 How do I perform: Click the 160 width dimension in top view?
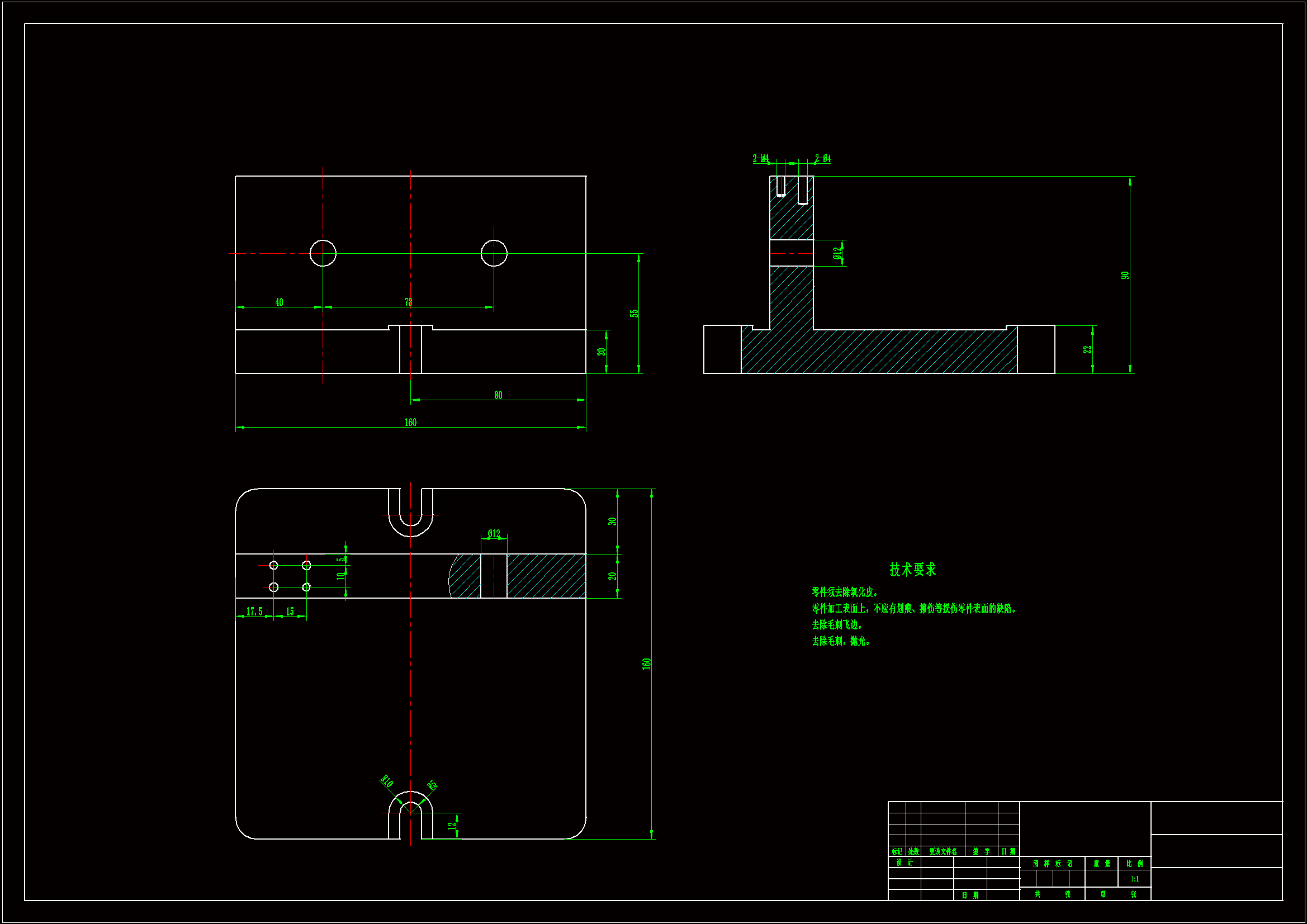(410, 423)
